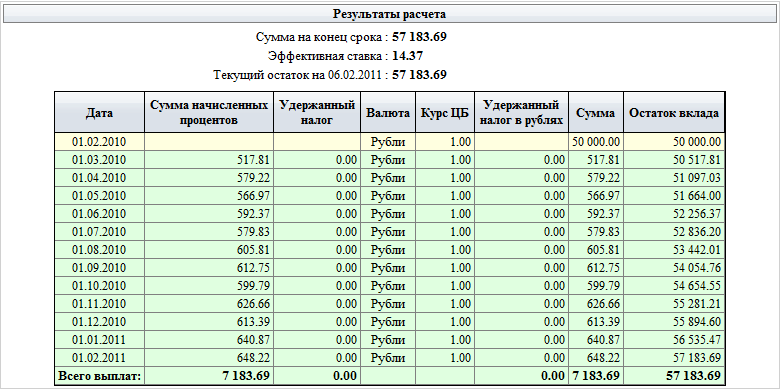
Task: Select the date cell 01.01.2011
Action: point(99,340)
